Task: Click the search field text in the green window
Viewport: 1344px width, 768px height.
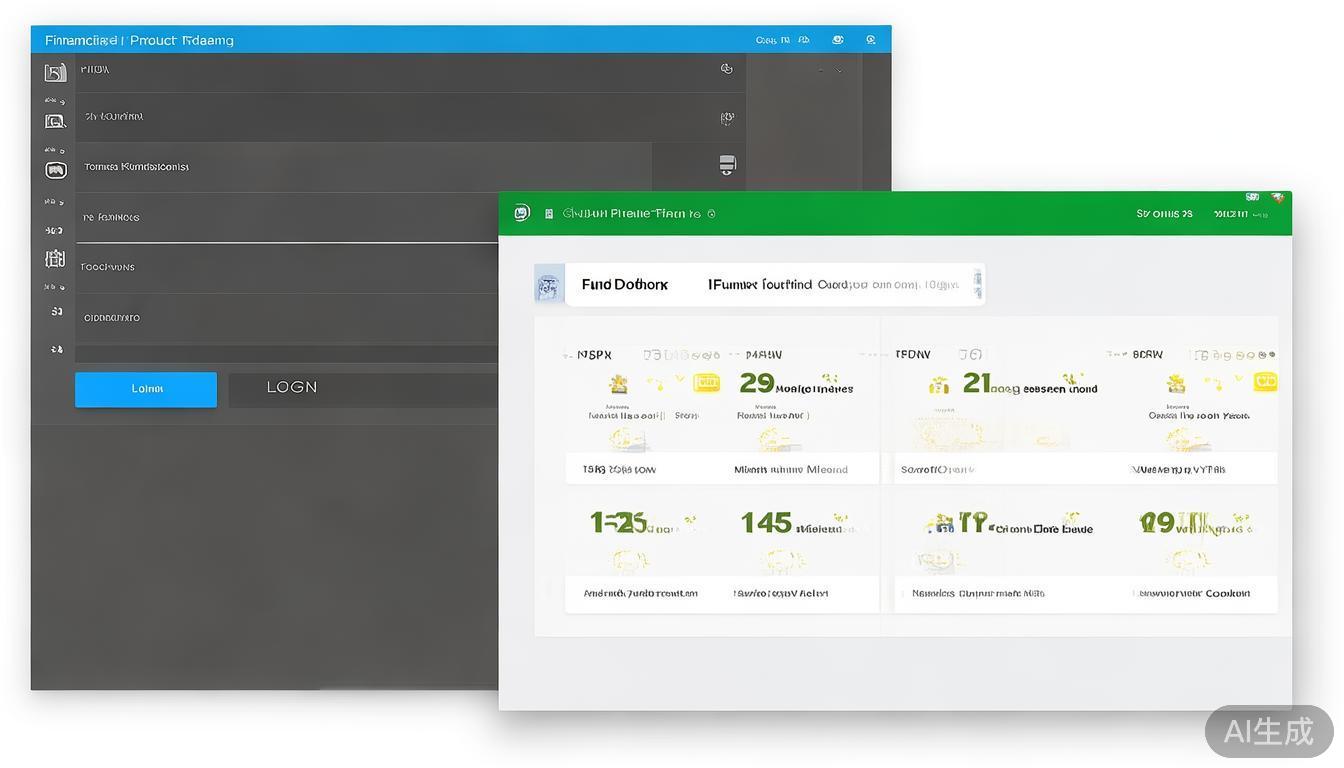Action: pos(886,285)
